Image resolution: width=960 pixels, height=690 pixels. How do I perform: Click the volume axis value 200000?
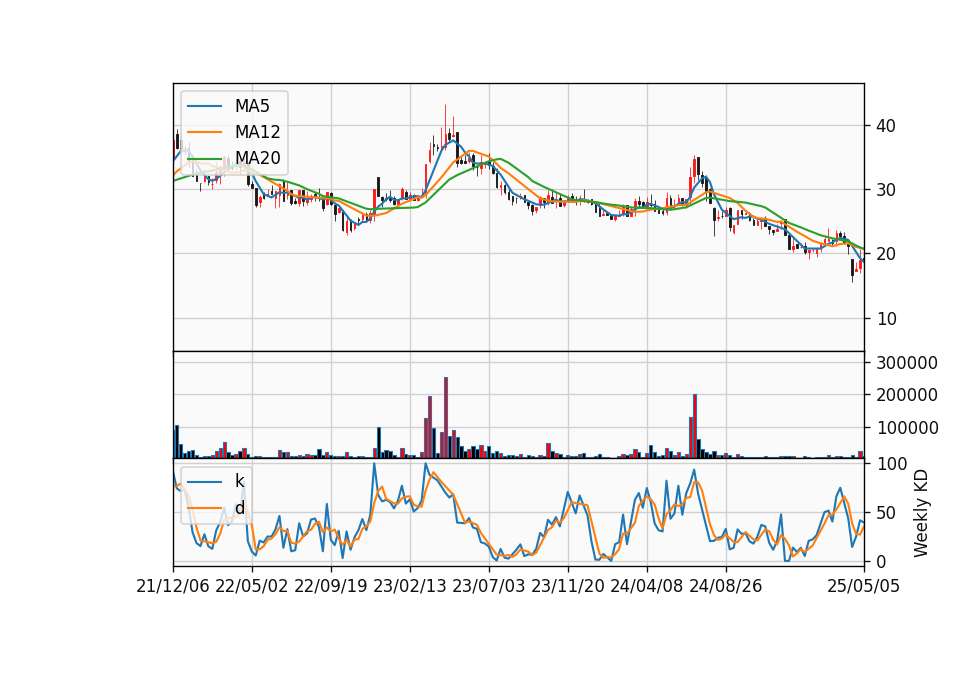click(907, 396)
